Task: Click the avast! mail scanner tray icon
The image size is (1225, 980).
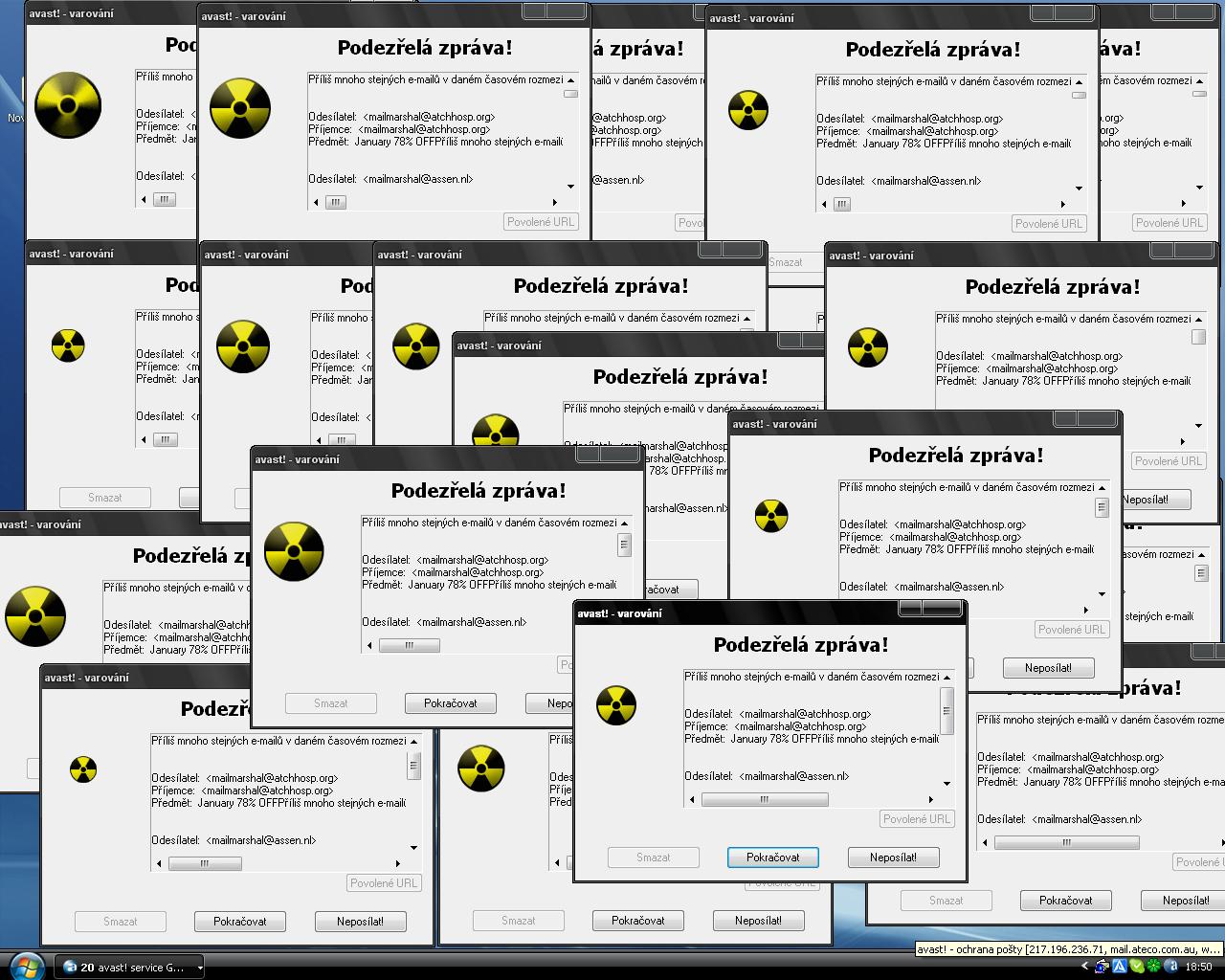Action: [x=1102, y=968]
